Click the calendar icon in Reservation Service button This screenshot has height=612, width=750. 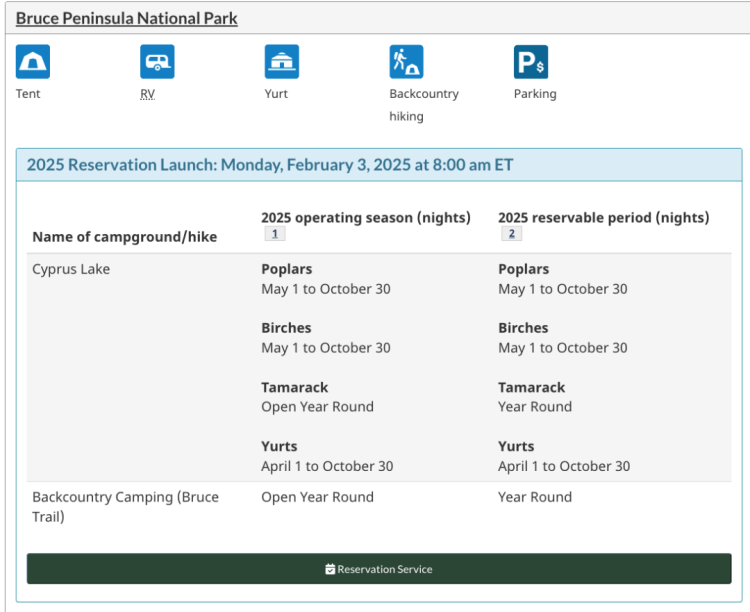point(330,569)
